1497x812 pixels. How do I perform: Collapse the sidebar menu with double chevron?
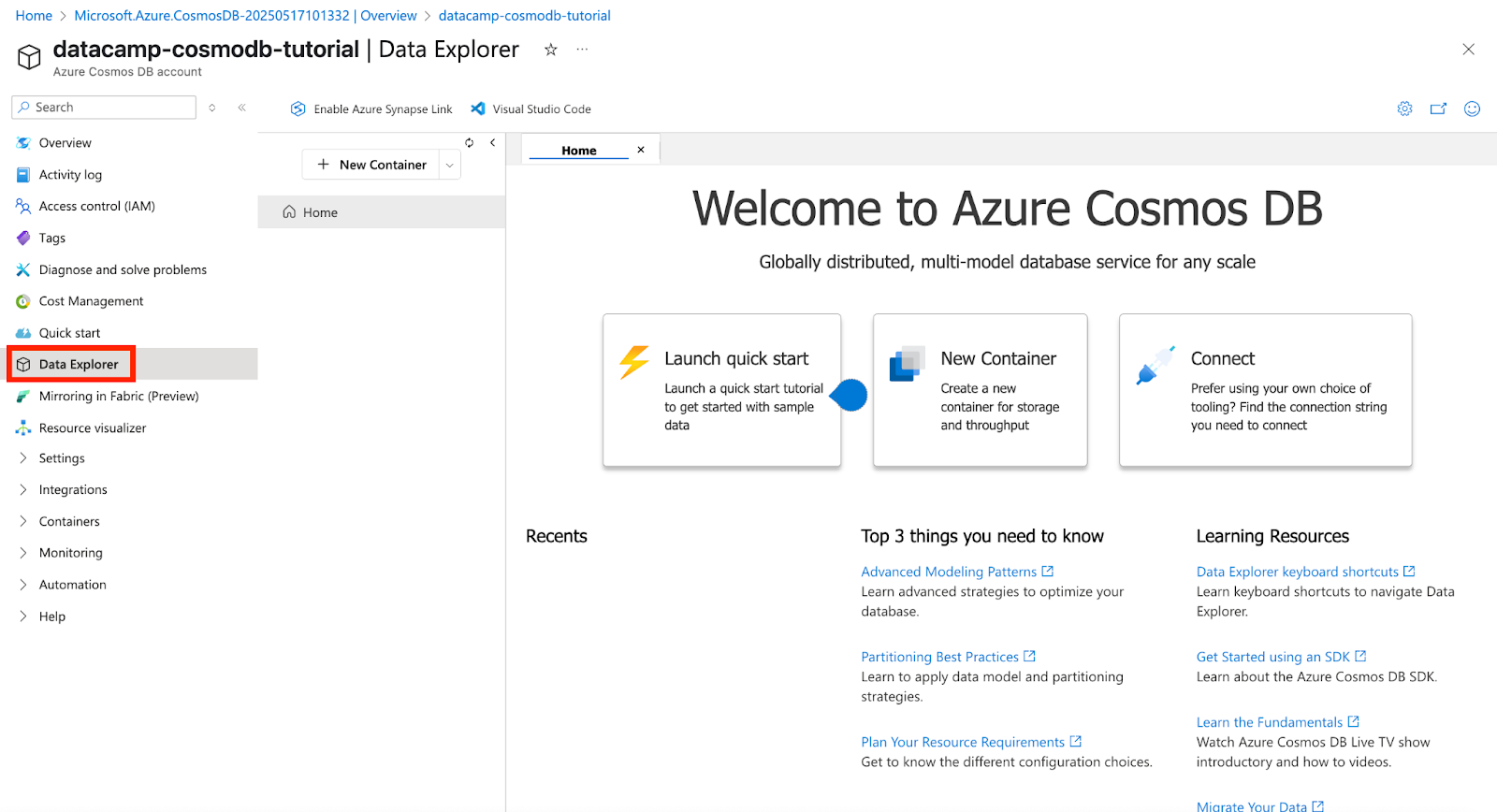click(x=241, y=108)
